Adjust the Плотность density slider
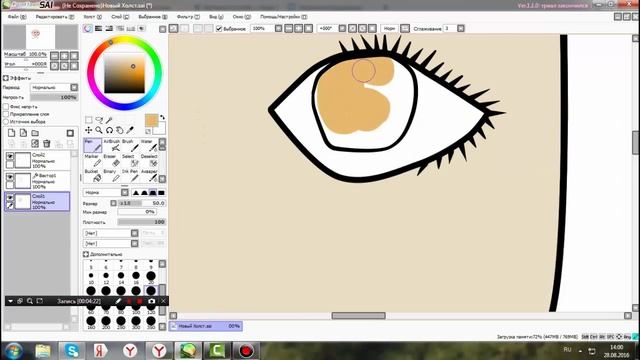Screen dimensions: 640x360 coord(141,222)
